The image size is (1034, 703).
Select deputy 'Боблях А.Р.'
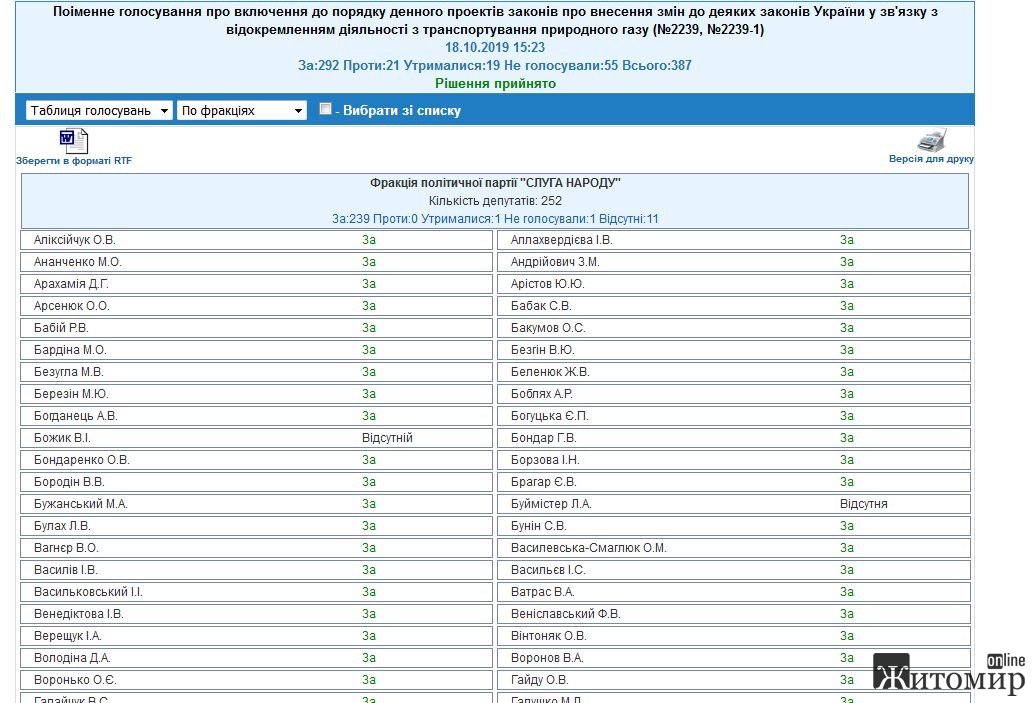coord(541,394)
